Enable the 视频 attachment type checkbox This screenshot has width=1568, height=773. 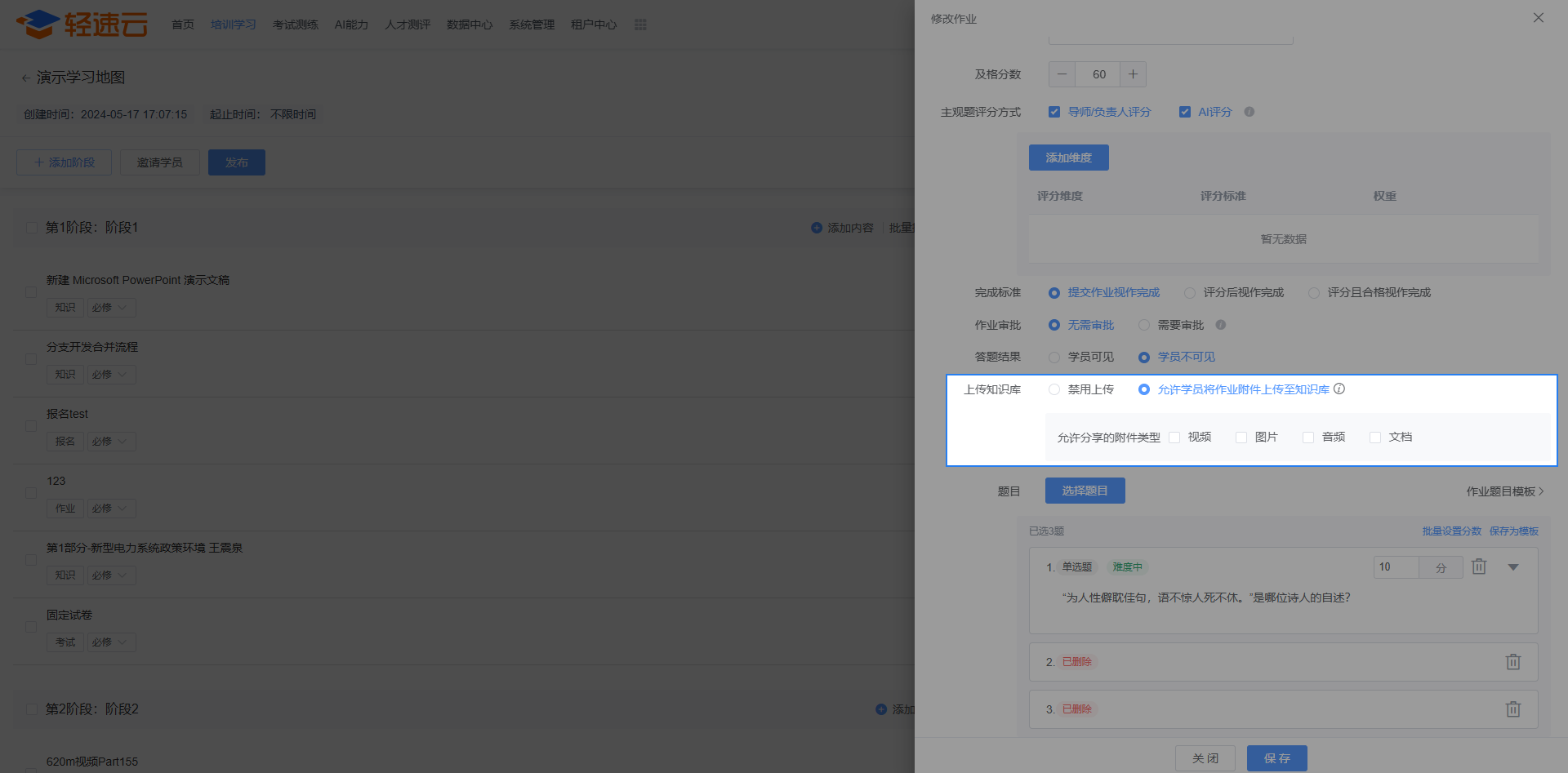tap(1174, 438)
